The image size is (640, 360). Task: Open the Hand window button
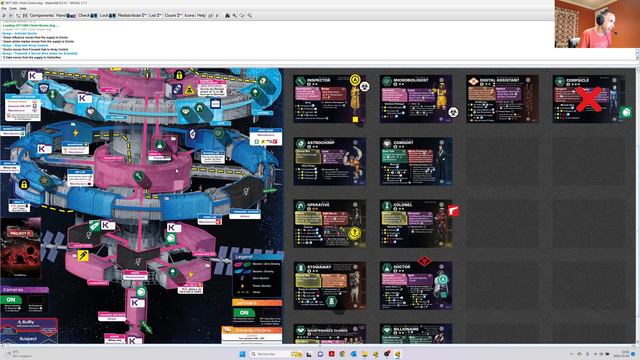point(66,16)
